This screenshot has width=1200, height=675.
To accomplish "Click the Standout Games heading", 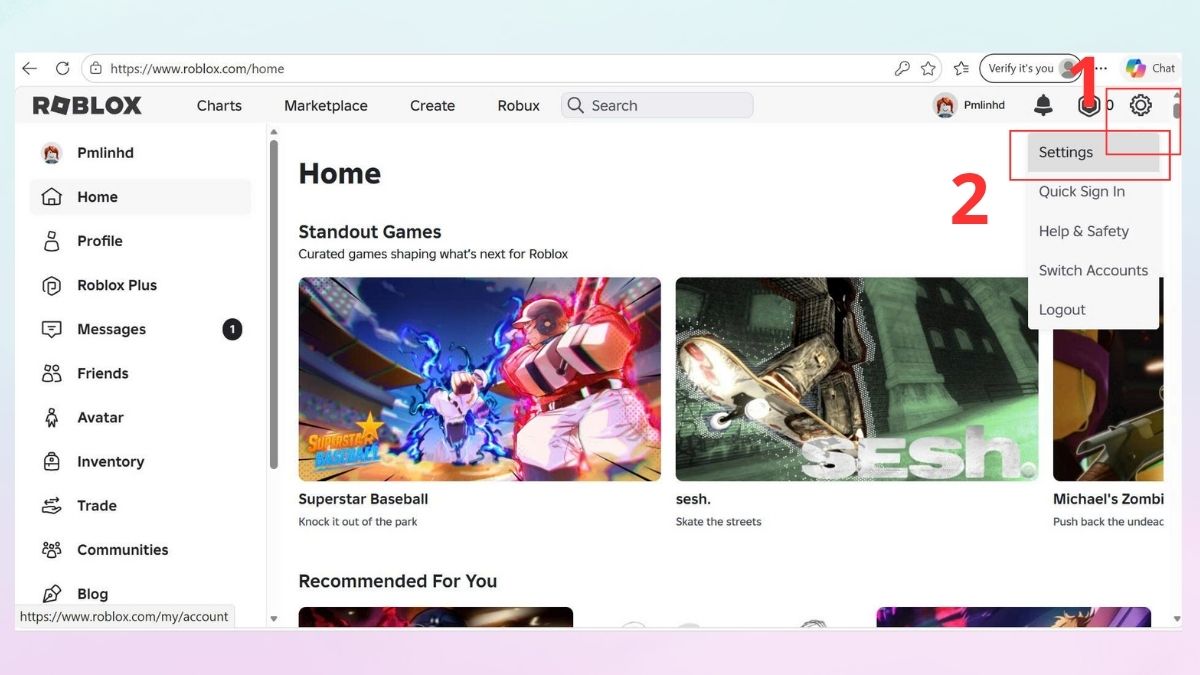I will (x=370, y=232).
